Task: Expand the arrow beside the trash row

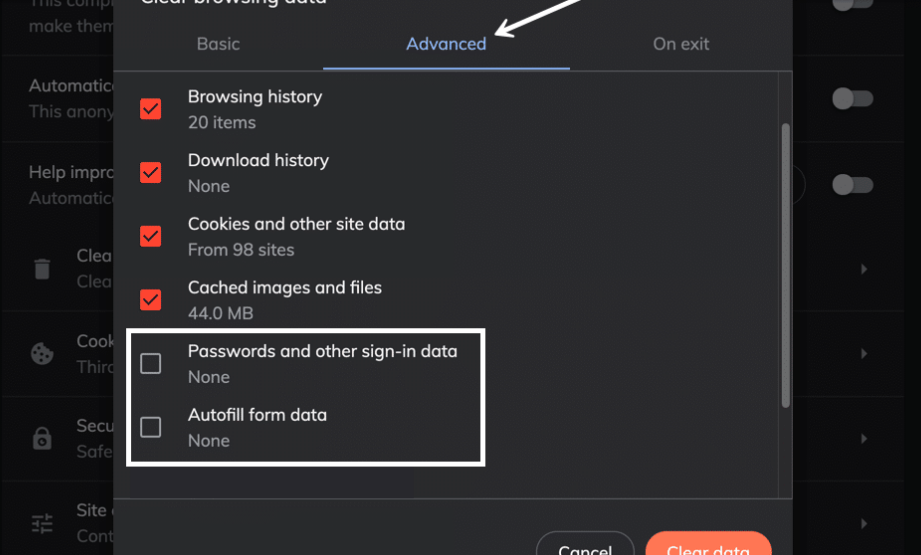Action: [863, 269]
